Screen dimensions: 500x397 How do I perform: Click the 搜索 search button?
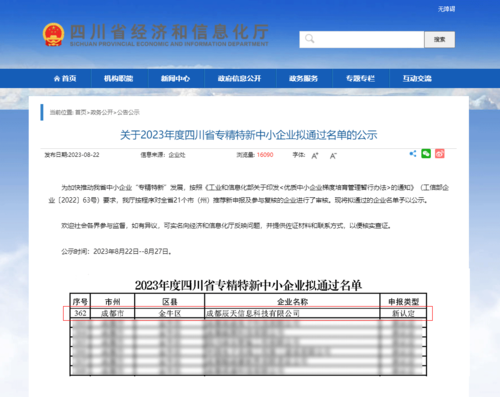(x=440, y=40)
